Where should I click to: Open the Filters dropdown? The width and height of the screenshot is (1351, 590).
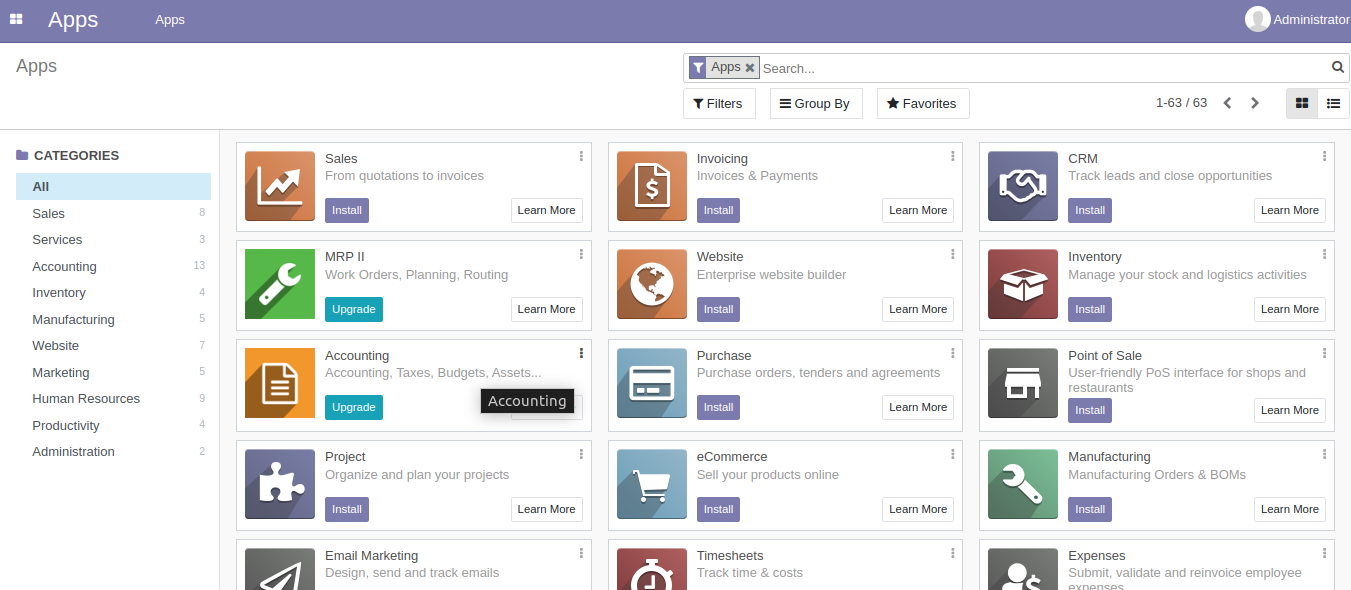coord(719,103)
